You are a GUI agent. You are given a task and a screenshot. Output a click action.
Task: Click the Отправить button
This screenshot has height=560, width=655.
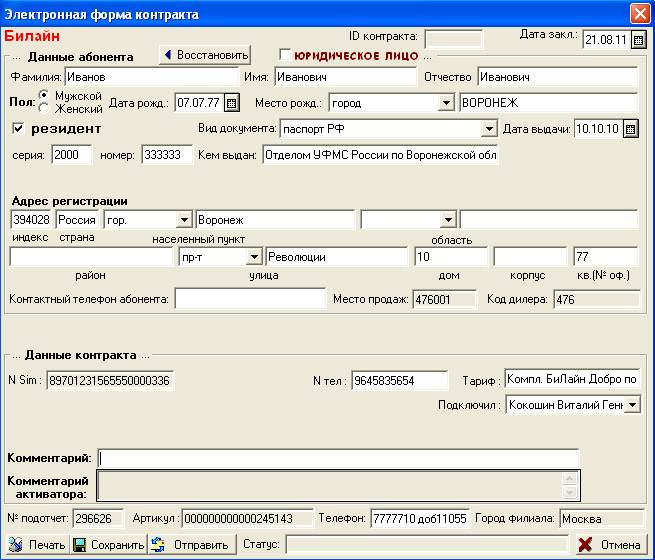pyautogui.click(x=191, y=545)
